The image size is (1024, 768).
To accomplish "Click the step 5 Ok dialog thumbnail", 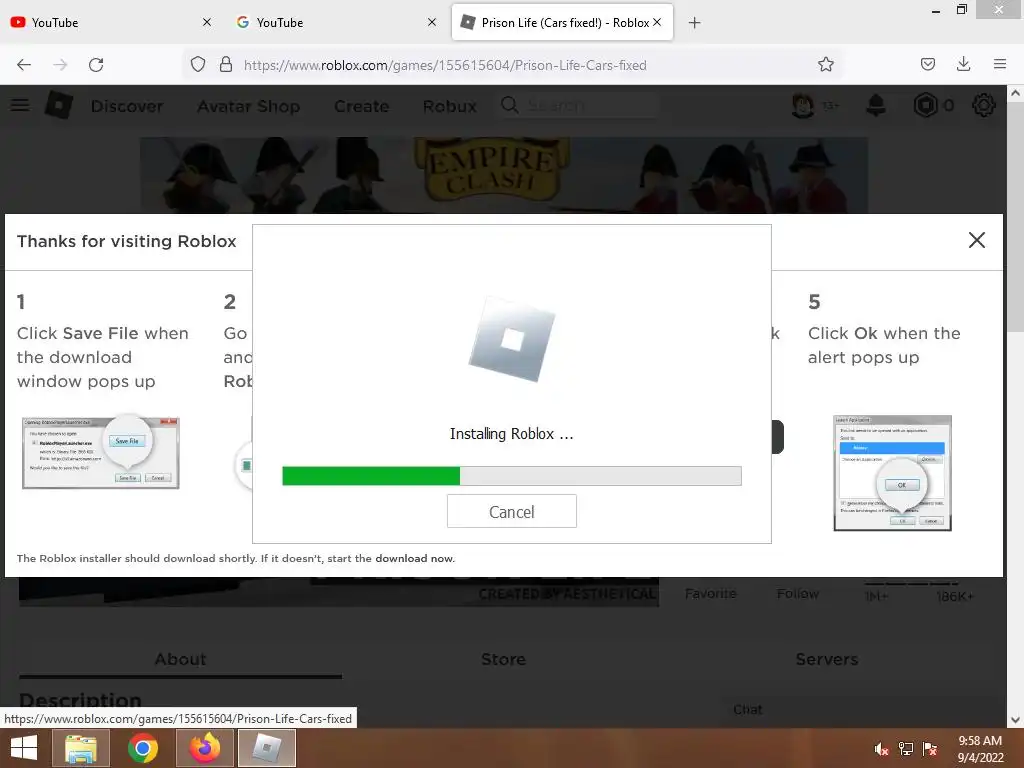I will click(892, 473).
